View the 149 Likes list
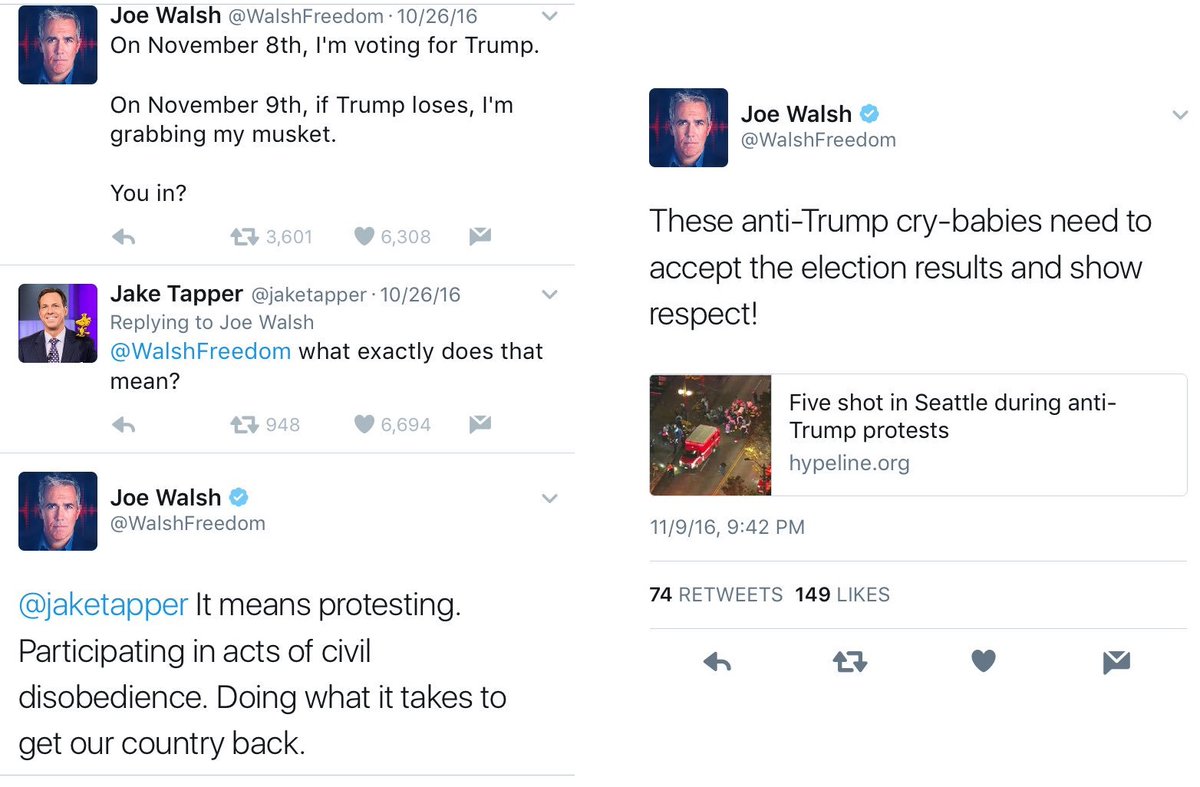Image resolution: width=1200 pixels, height=787 pixels. coord(842,595)
